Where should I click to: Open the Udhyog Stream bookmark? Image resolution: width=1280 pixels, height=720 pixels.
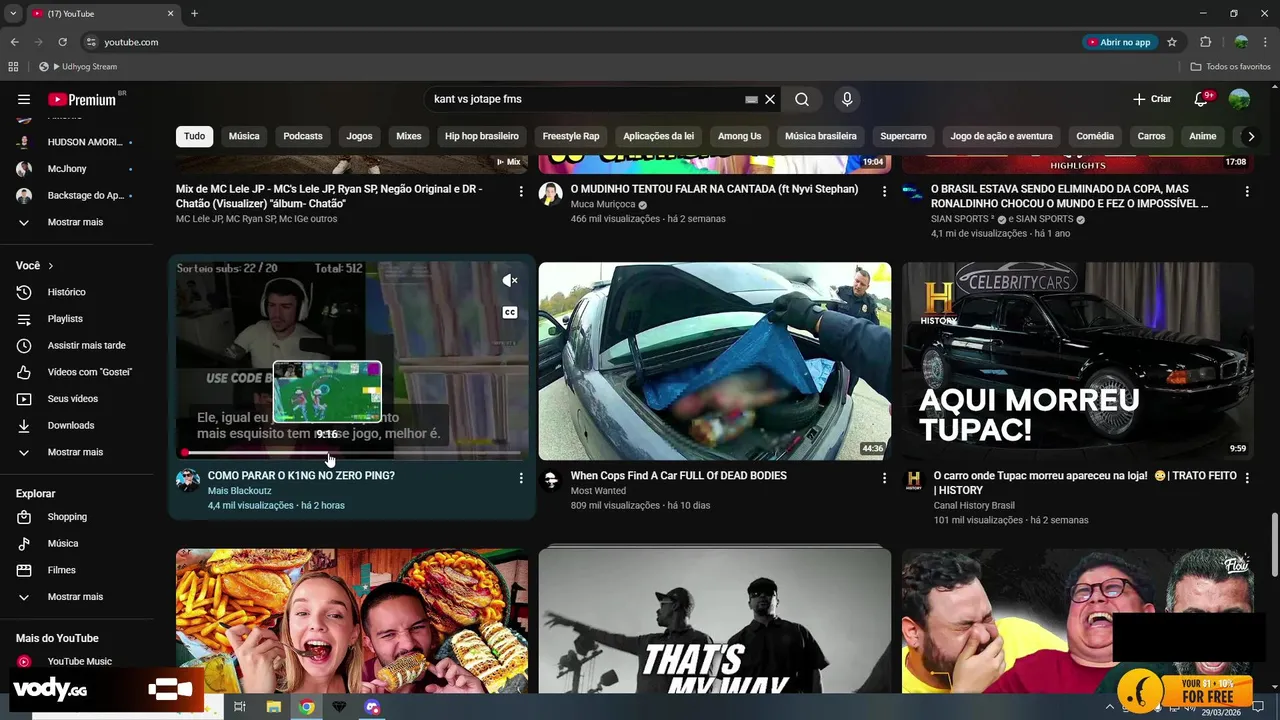click(78, 67)
